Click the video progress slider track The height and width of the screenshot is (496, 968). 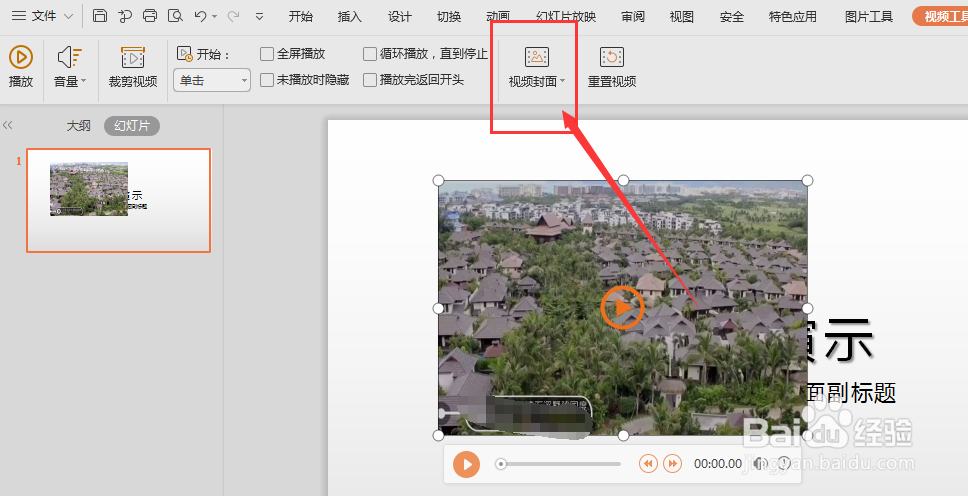(561, 464)
